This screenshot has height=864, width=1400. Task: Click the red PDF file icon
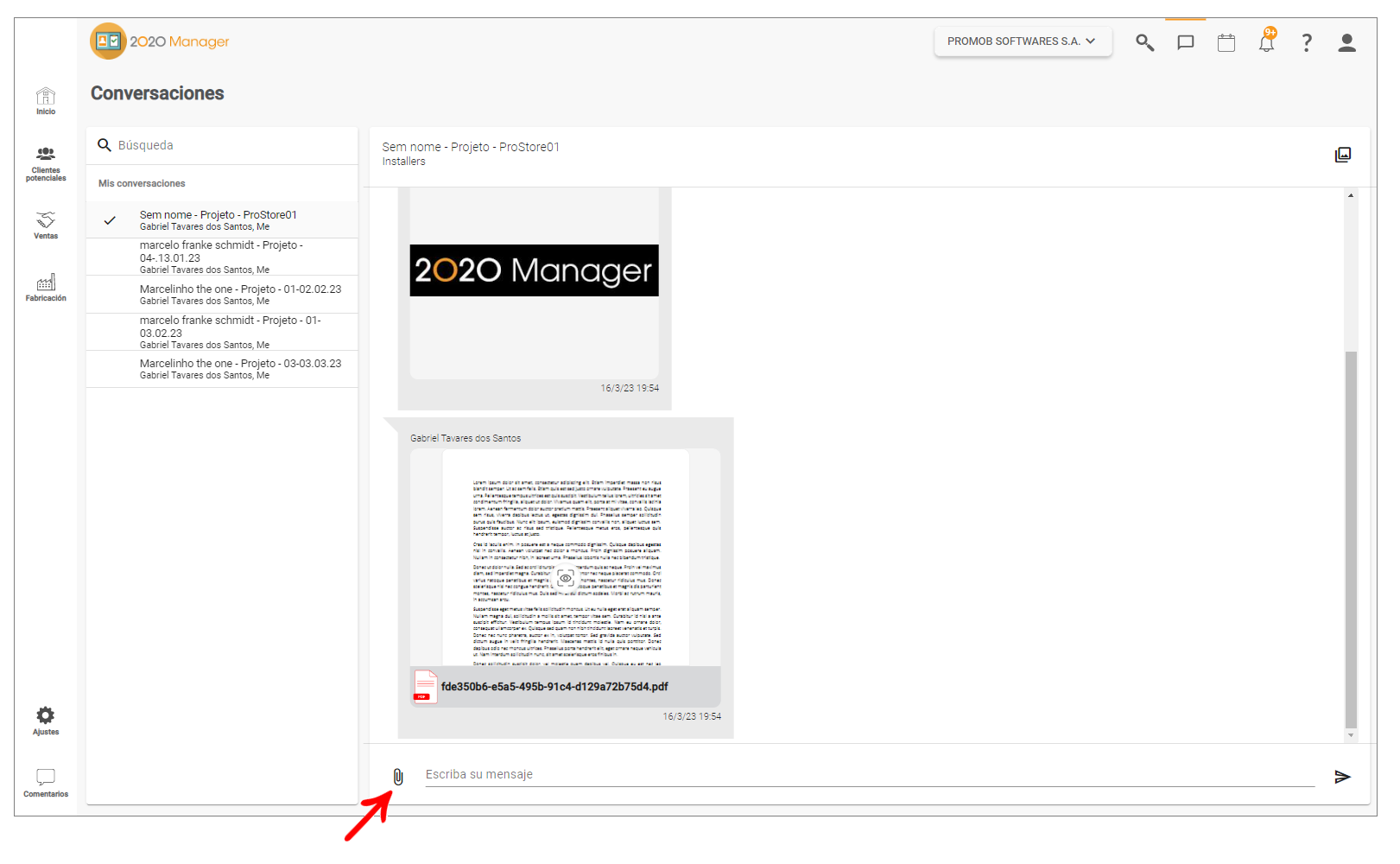coord(425,687)
